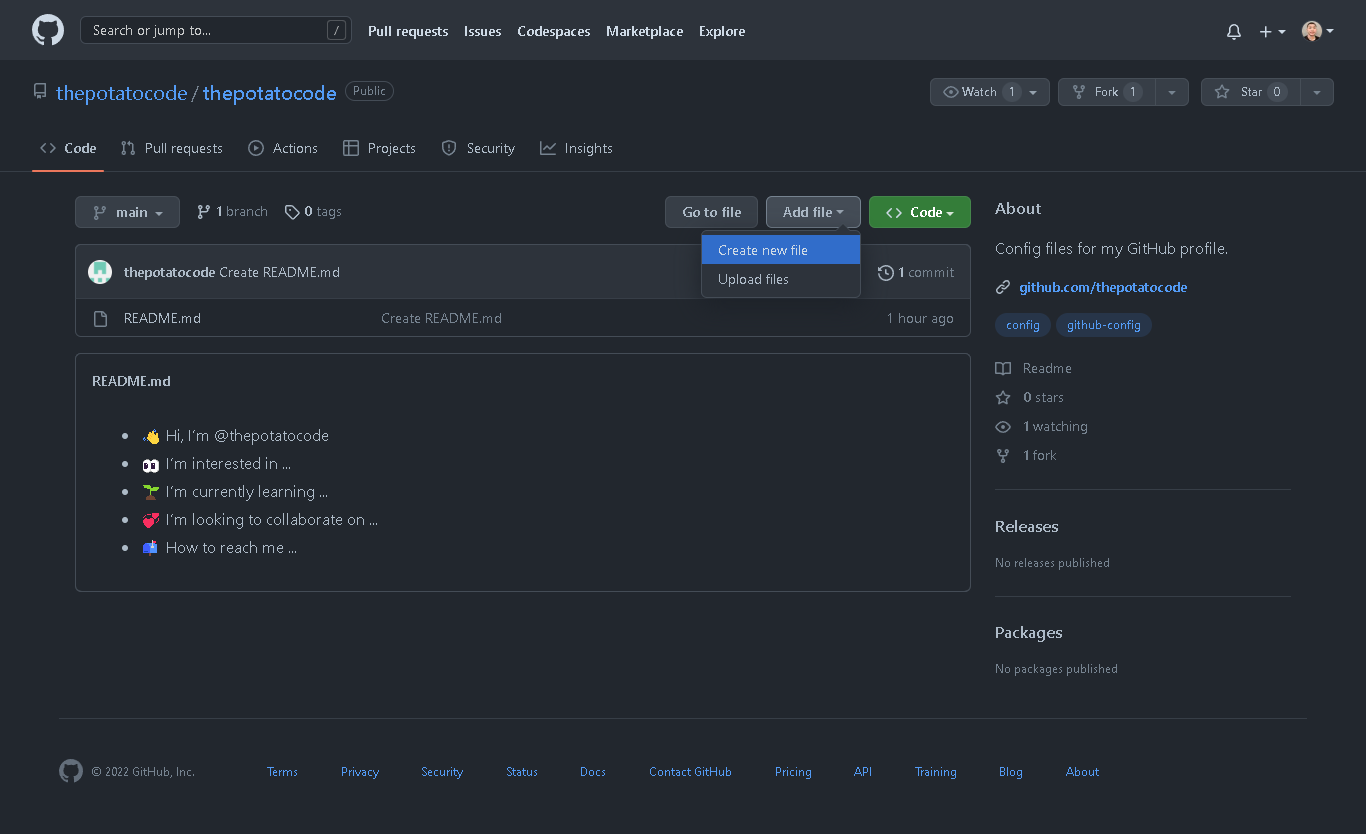Image resolution: width=1366 pixels, height=835 pixels.
Task: Open the Status footer link
Action: click(x=522, y=772)
